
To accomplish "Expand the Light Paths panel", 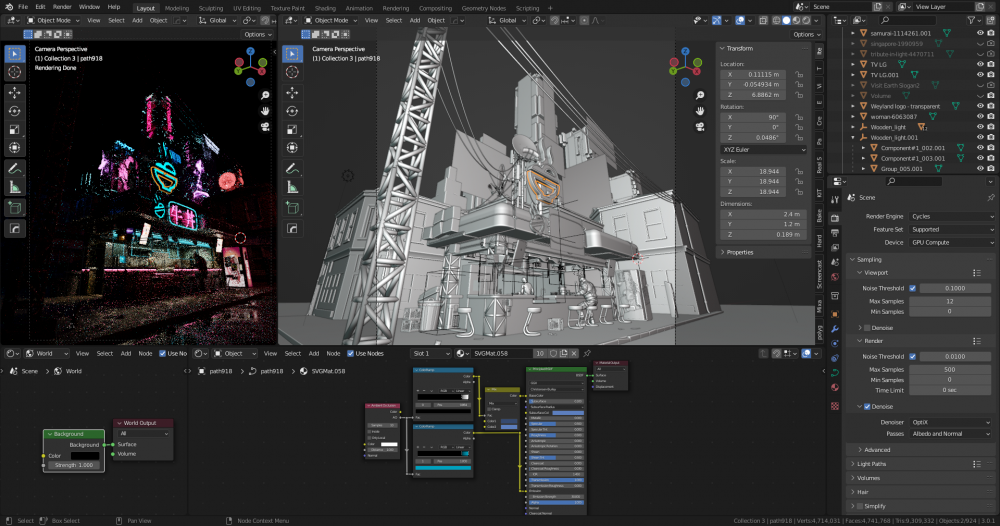I will 871,464.
